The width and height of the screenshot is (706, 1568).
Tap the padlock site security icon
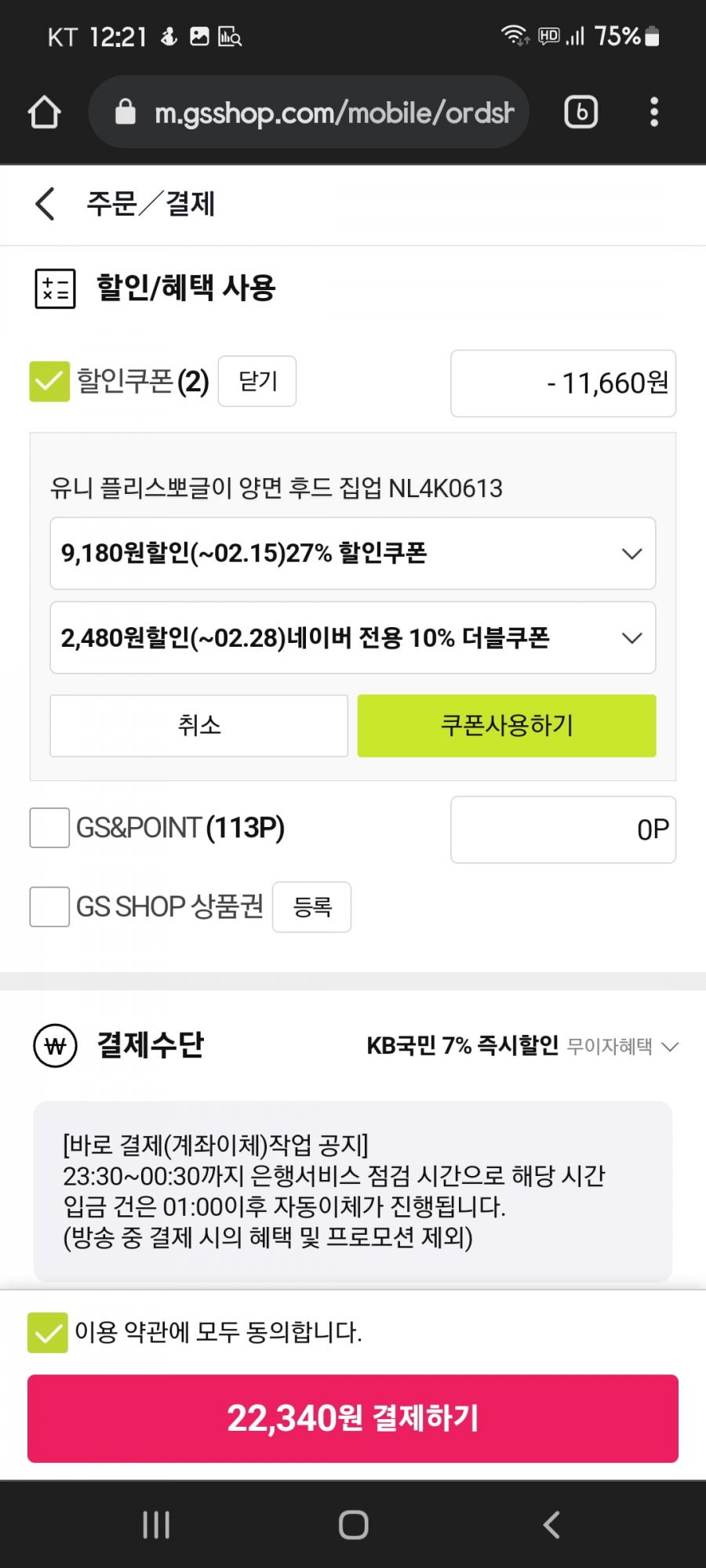tap(126, 112)
